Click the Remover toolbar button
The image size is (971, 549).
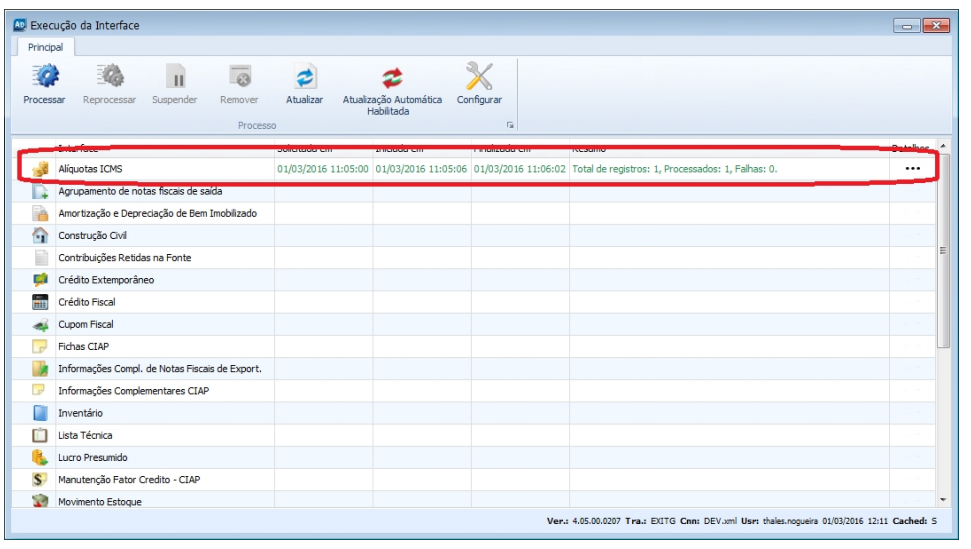click(x=239, y=77)
